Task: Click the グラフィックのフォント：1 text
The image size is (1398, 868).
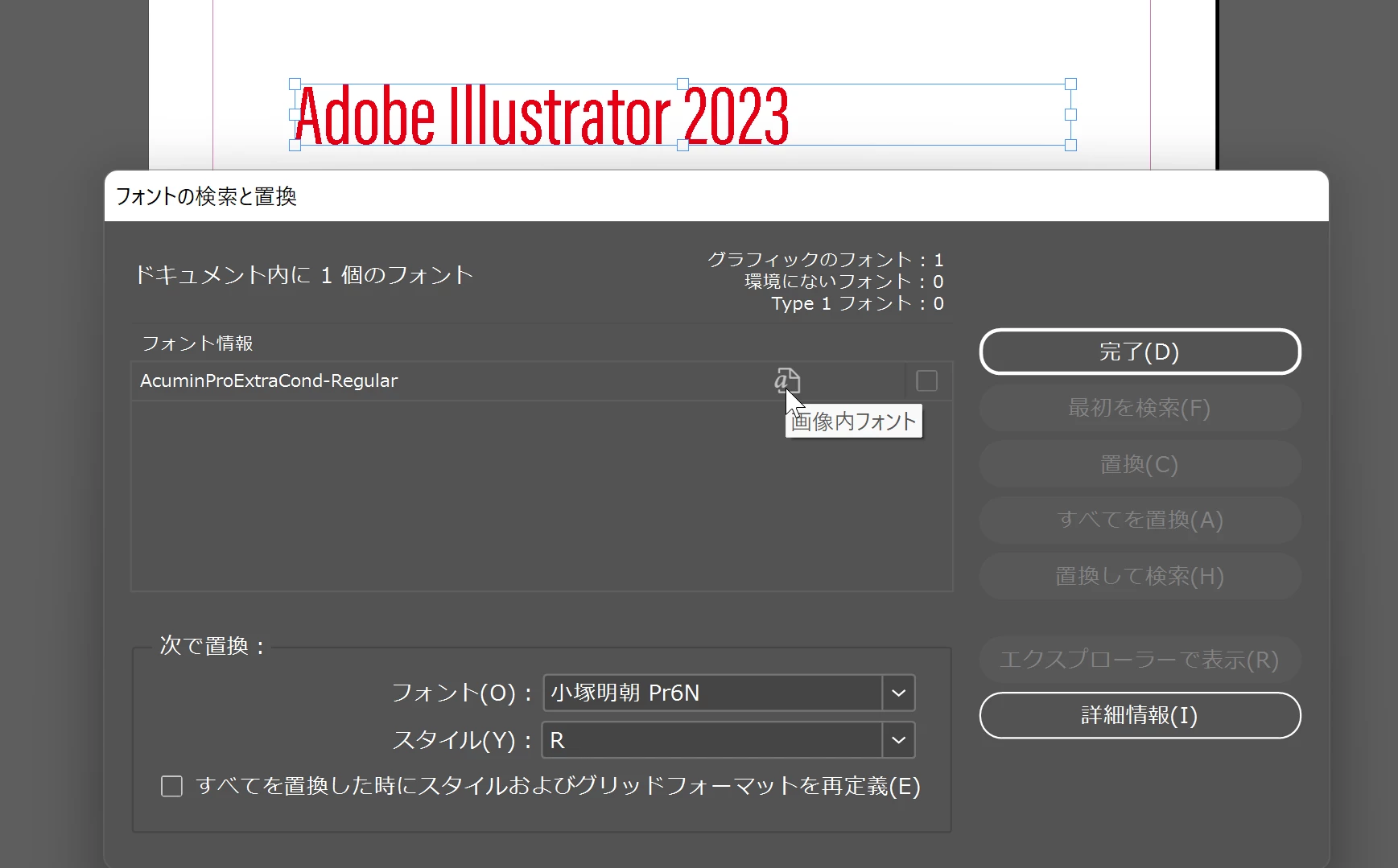Action: pyautogui.click(x=825, y=260)
